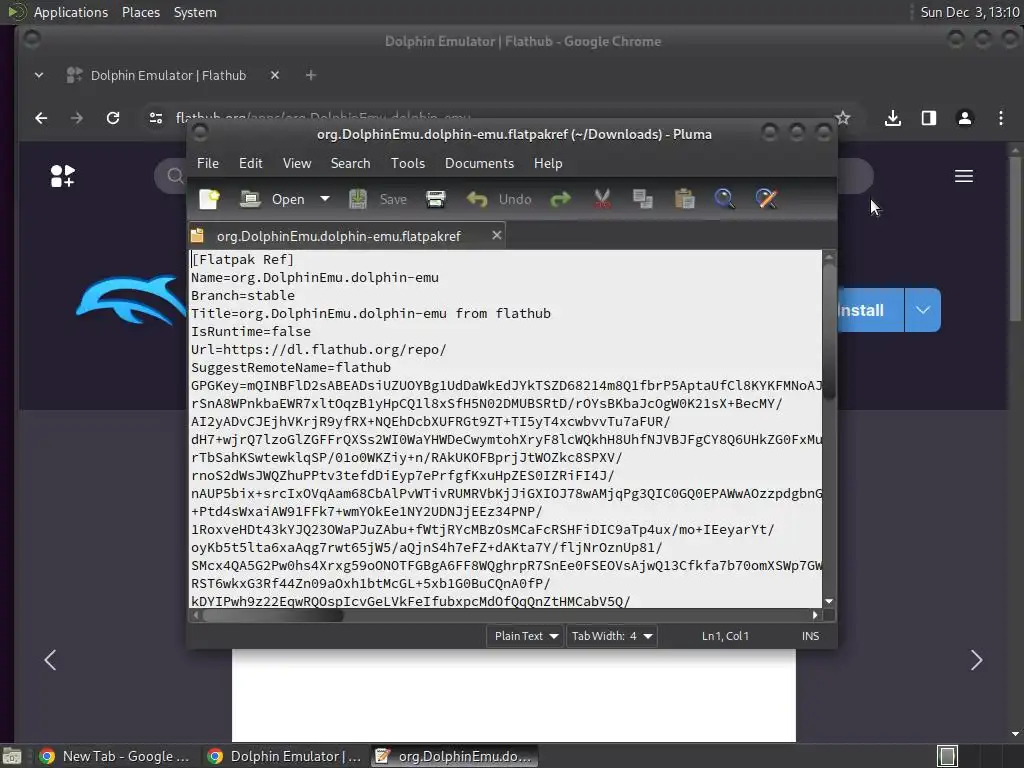The height and width of the screenshot is (768, 1024).
Task: Open the Help menu in Pluma
Action: pos(548,163)
